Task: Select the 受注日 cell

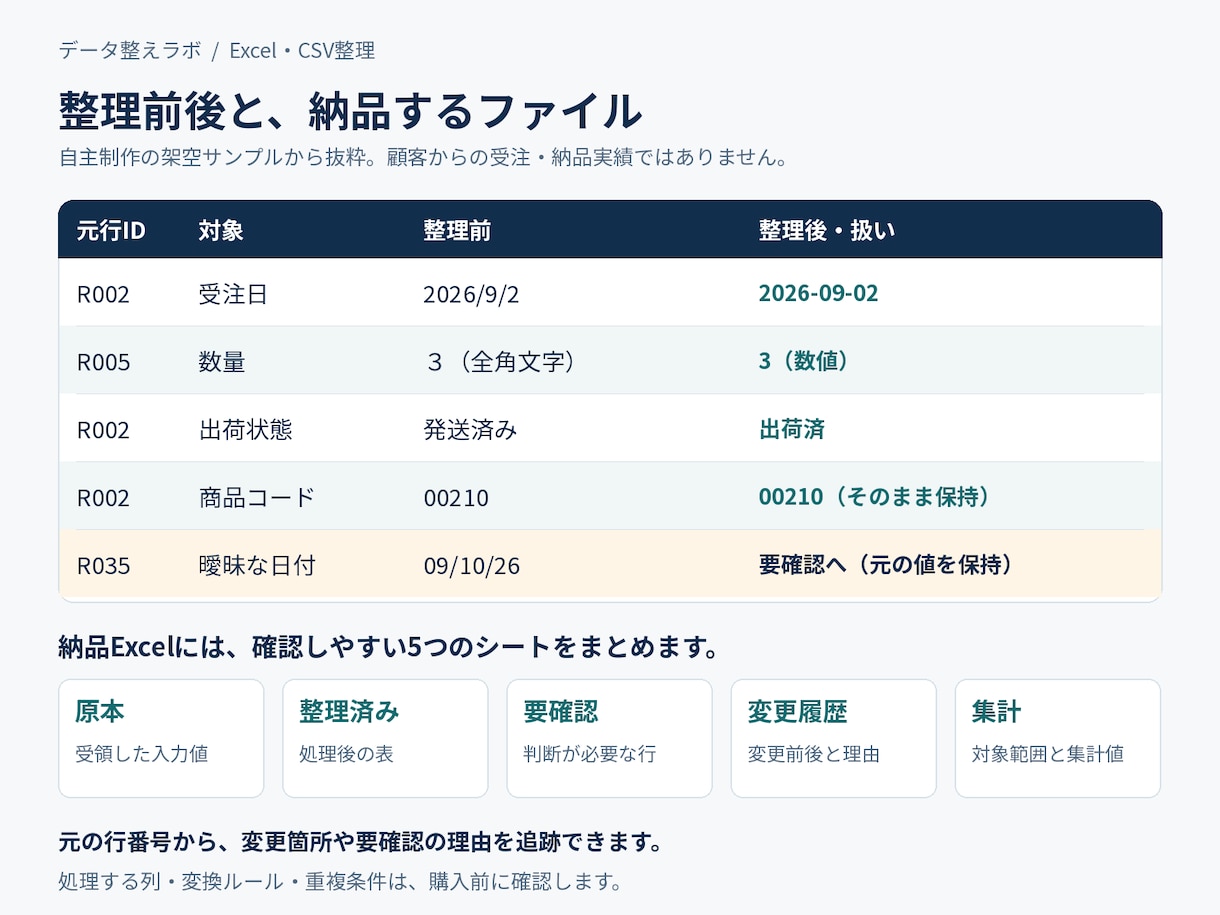Action: (233, 294)
